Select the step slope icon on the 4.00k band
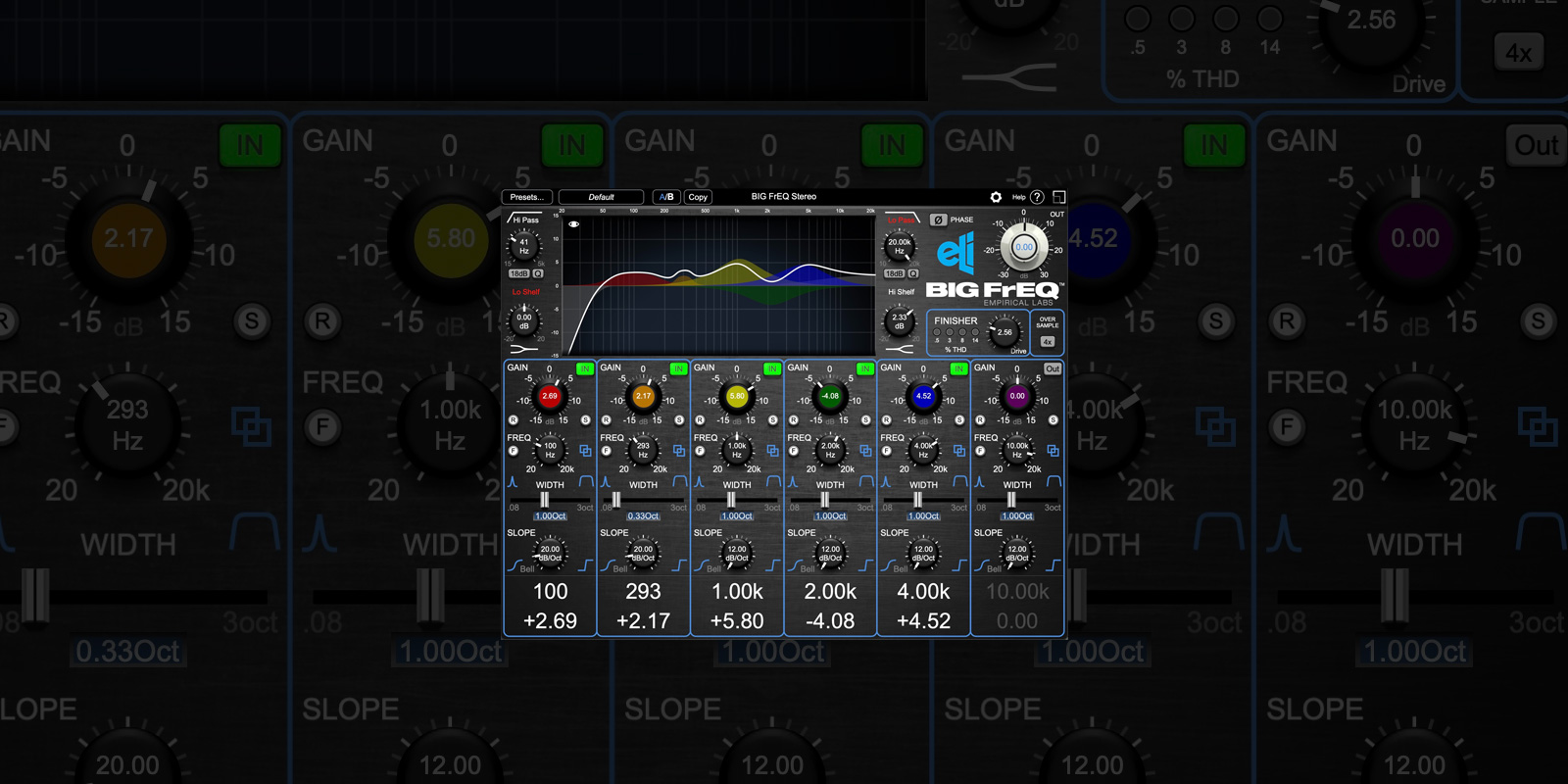Image resolution: width=1568 pixels, height=784 pixels. [960, 565]
